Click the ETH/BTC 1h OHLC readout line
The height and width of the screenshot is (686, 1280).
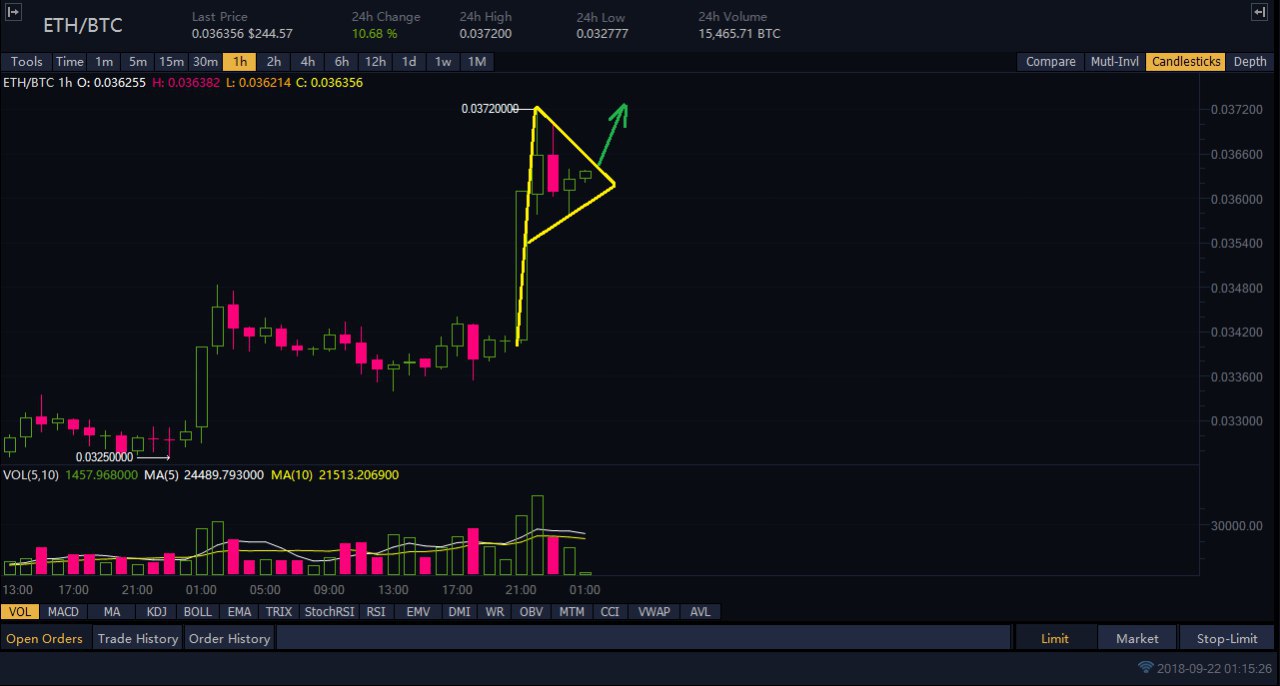[183, 82]
